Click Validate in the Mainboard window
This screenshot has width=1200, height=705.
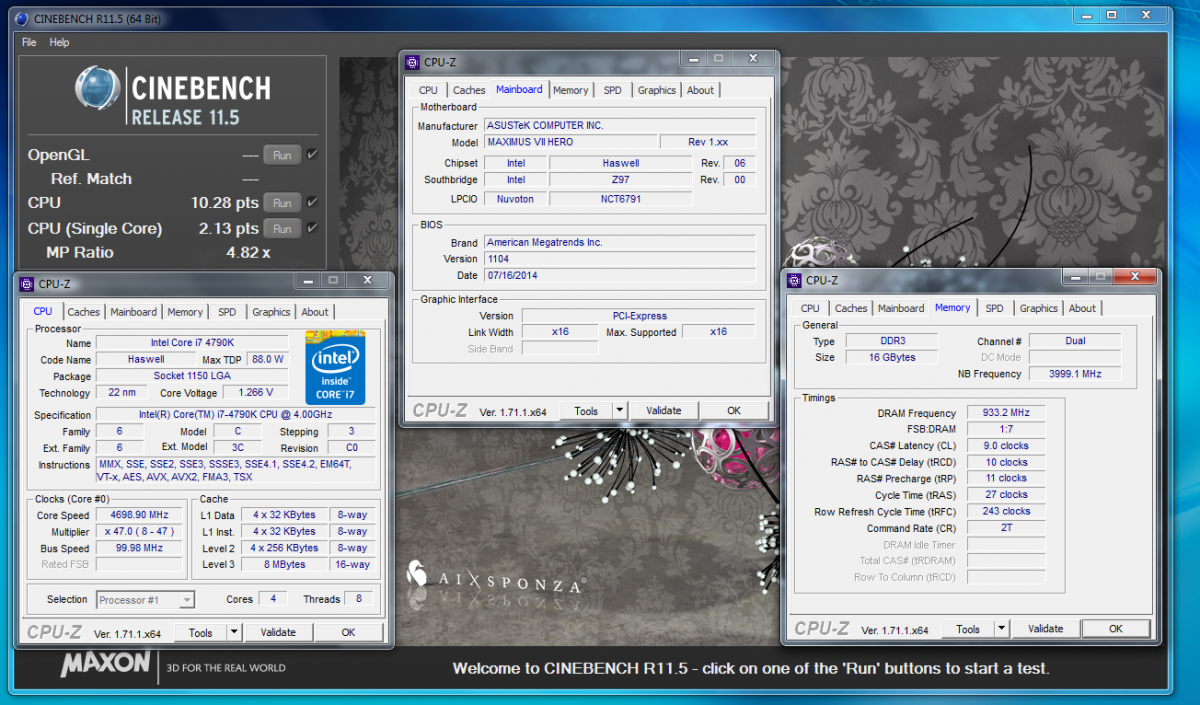tap(663, 410)
